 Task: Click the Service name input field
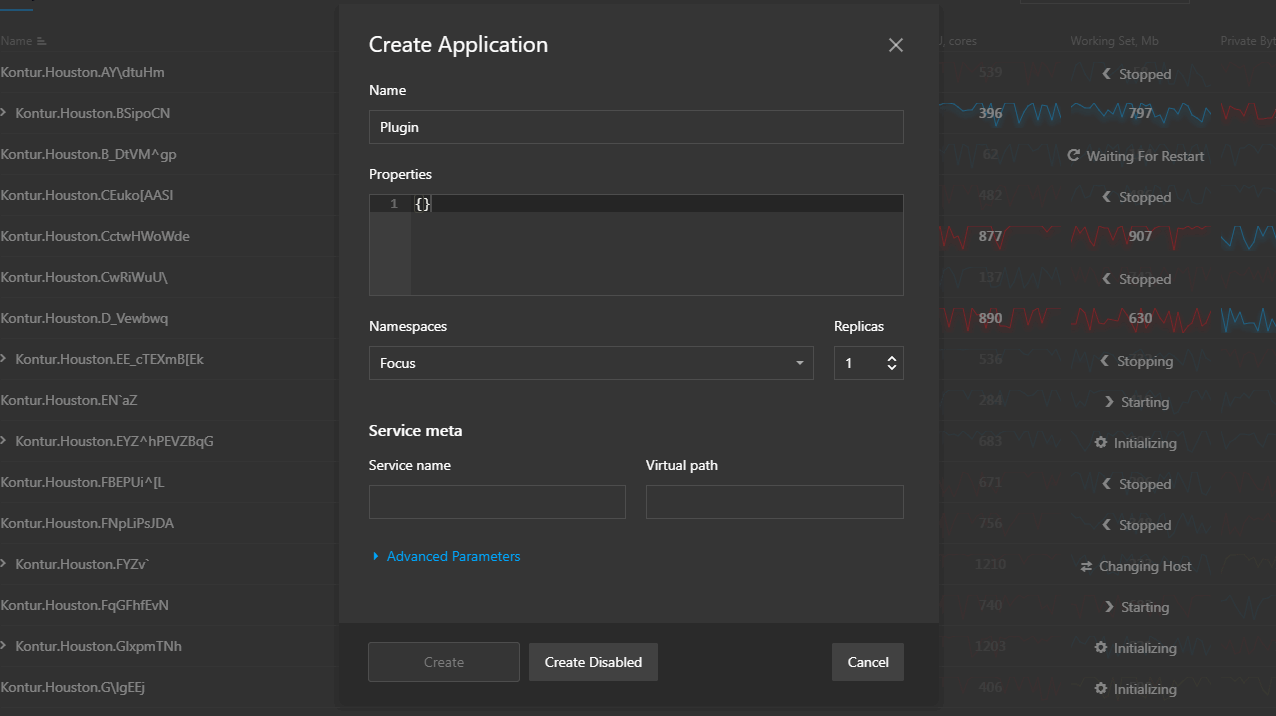497,501
